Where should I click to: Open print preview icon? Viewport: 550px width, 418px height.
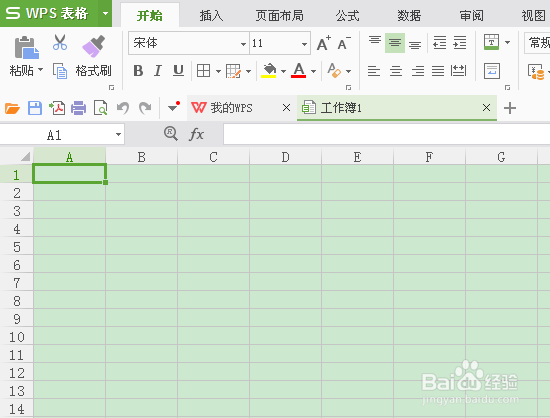point(101,108)
